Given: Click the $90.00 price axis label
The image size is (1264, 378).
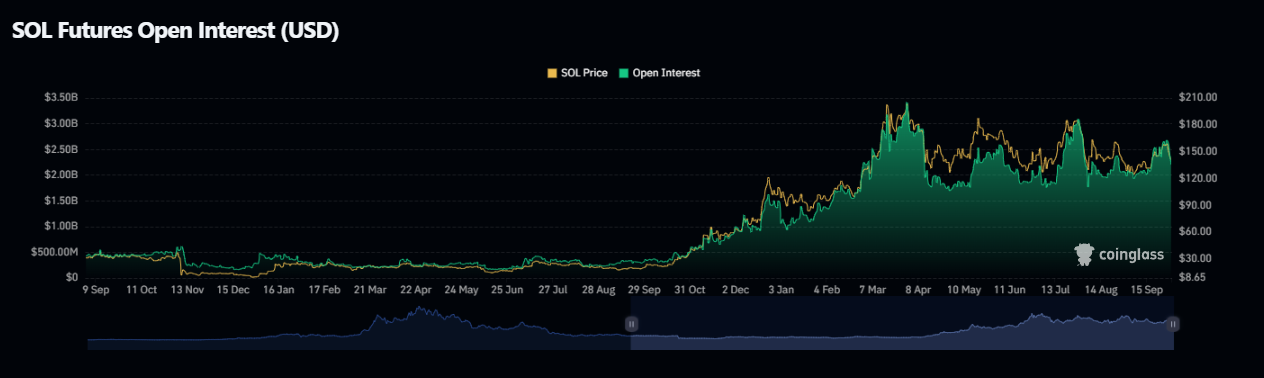Looking at the screenshot, I should [x=1196, y=205].
